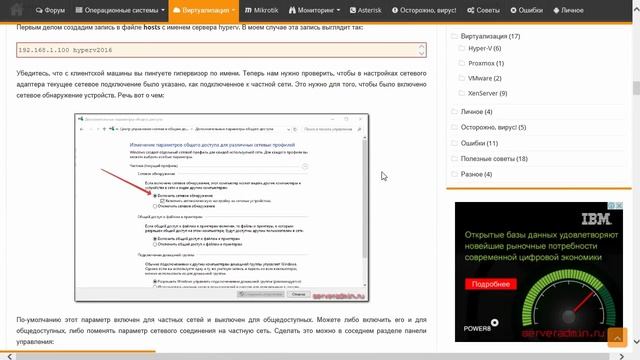This screenshot has height=360, width=640.
Task: Click the horizontal scrollbar left arrow
Action: click(x=9, y=357)
